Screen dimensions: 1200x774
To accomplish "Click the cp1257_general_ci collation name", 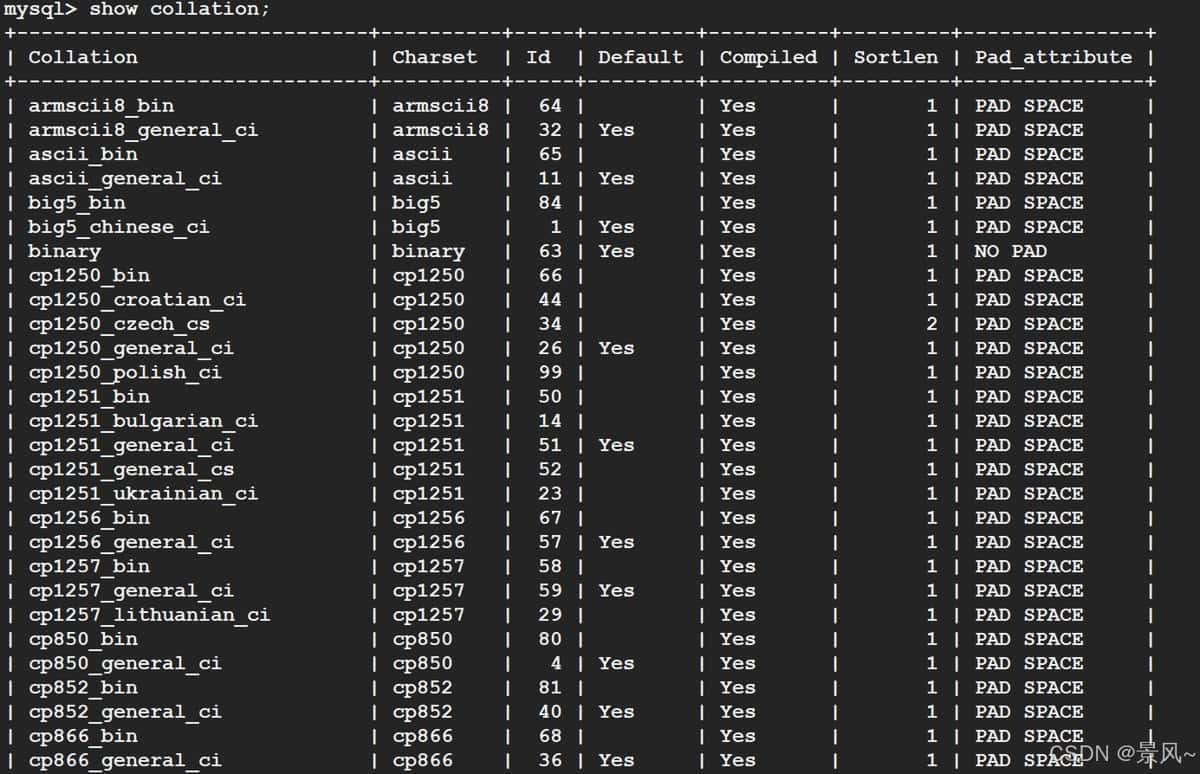I will 131,590.
